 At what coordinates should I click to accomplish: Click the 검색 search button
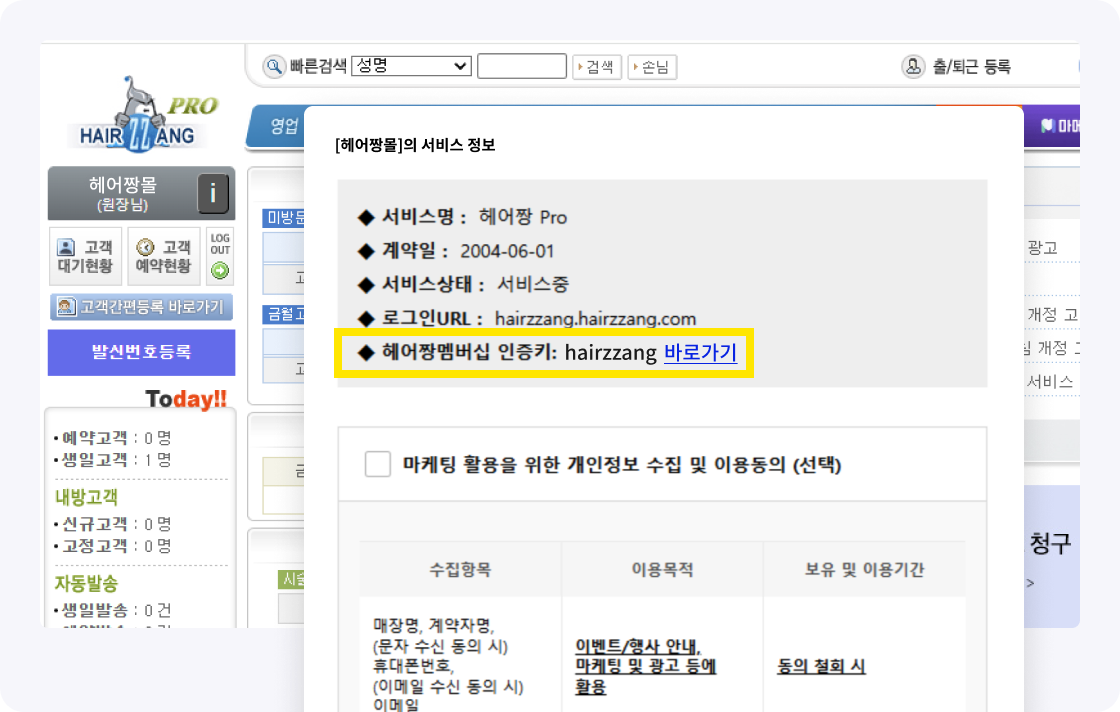[596, 67]
